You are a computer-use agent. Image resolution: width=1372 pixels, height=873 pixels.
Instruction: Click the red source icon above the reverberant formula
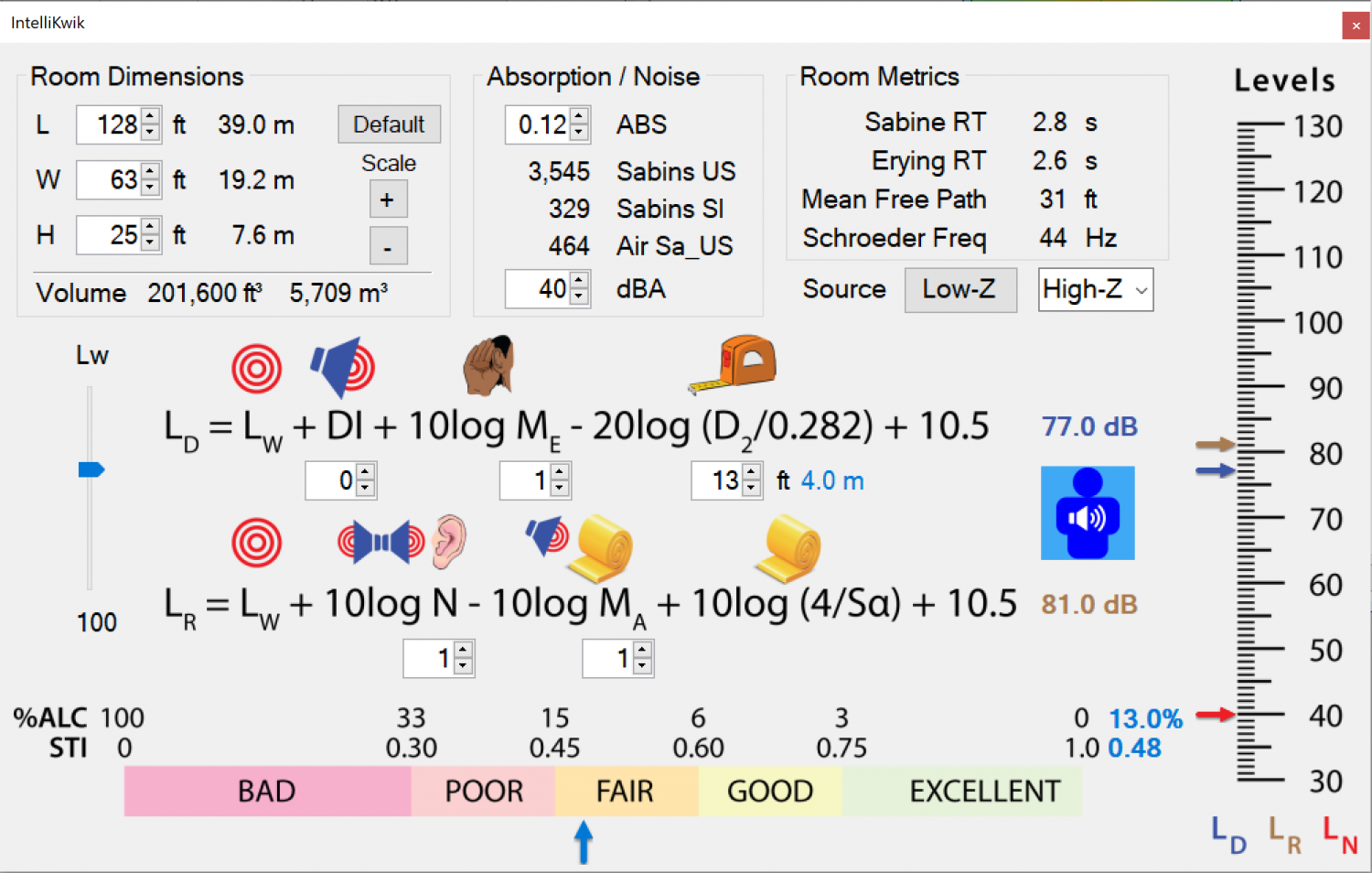point(256,541)
